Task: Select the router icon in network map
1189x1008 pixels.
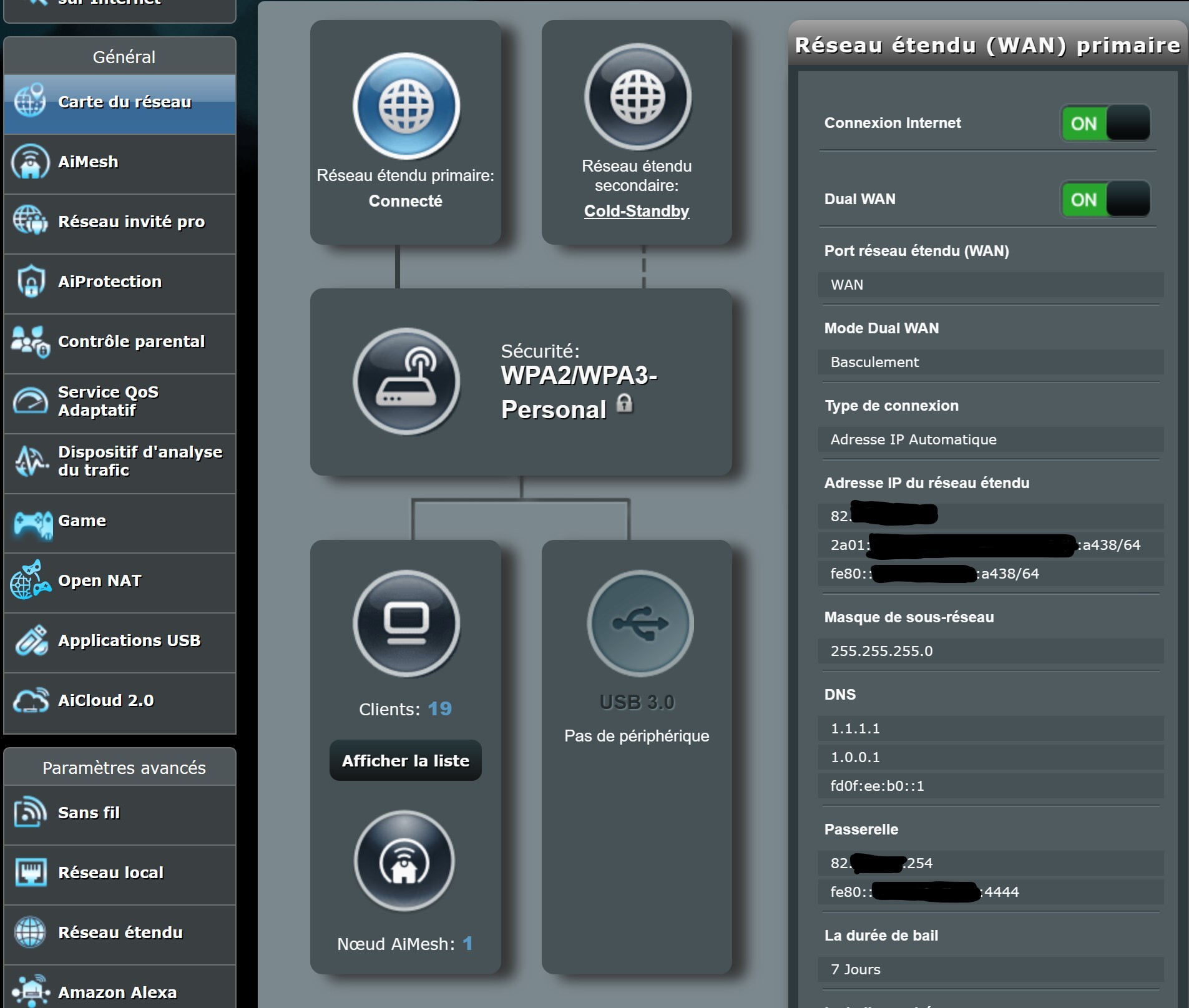Action: [406, 381]
